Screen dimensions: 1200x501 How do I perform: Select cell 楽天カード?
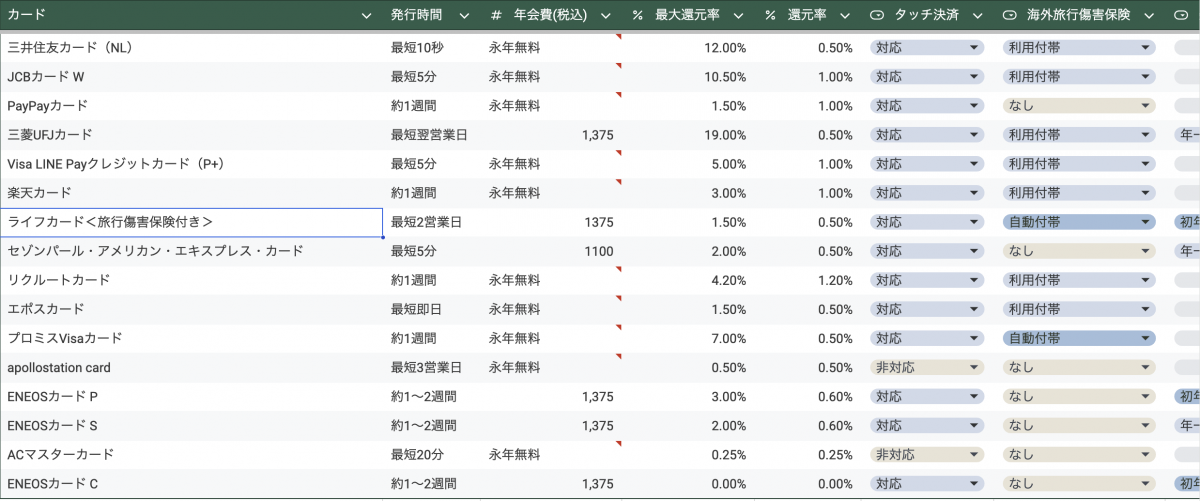(192, 192)
